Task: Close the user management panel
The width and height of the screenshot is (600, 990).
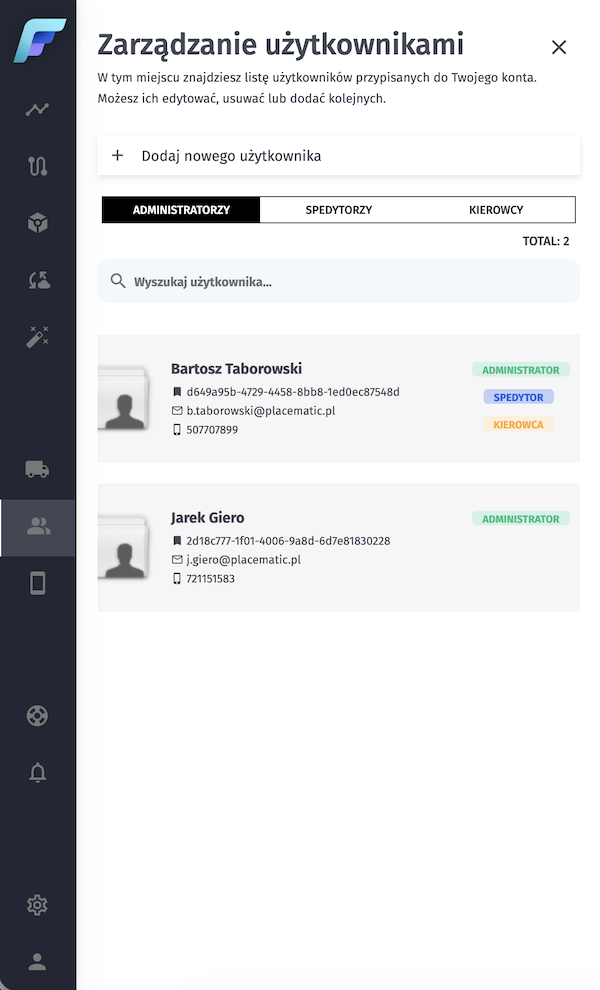Action: coord(559,47)
